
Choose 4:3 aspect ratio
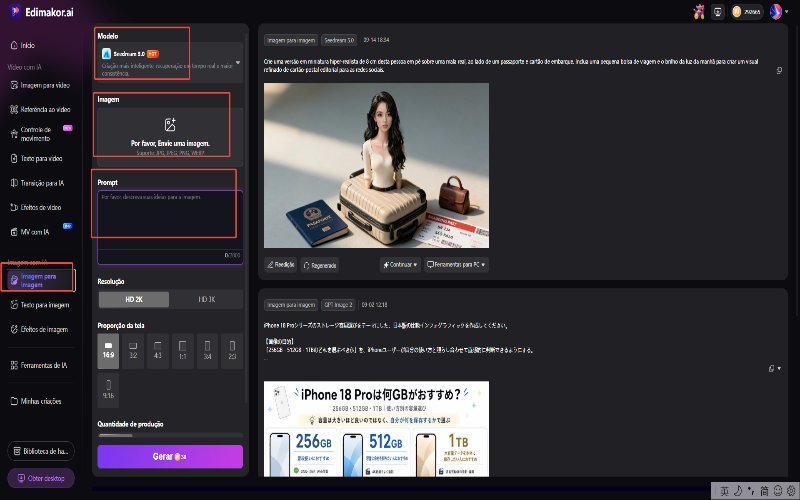coord(158,351)
